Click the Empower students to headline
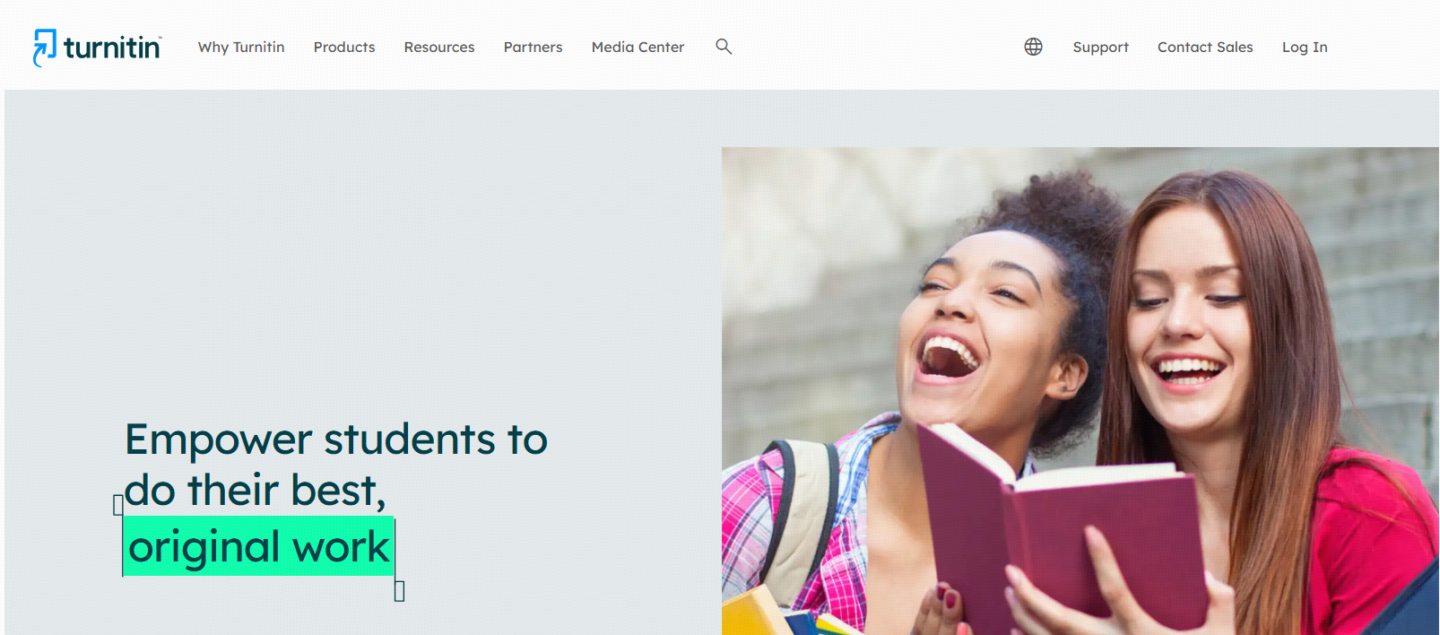Image resolution: width=1440 pixels, height=635 pixels. tap(336, 439)
